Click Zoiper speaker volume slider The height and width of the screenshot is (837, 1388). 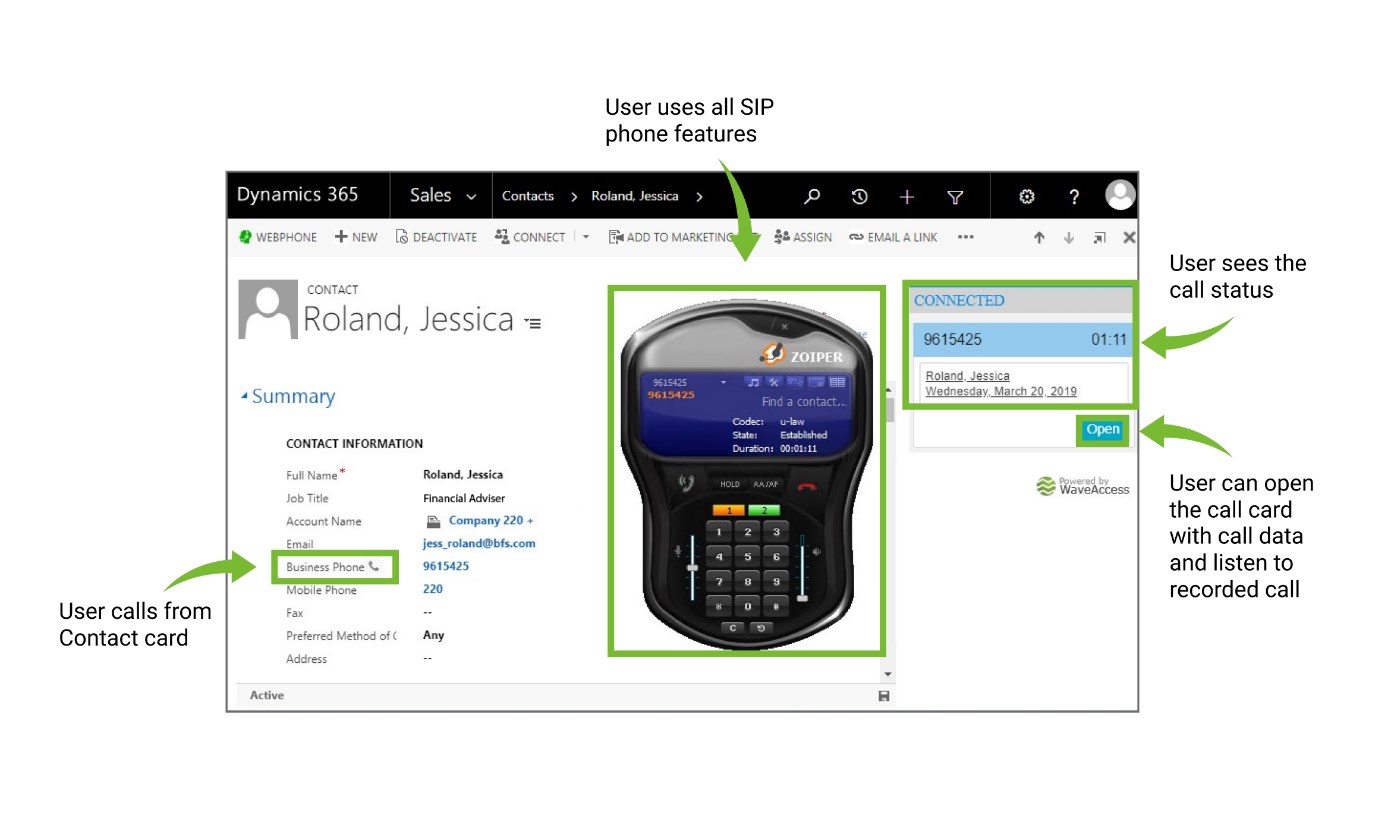801,568
